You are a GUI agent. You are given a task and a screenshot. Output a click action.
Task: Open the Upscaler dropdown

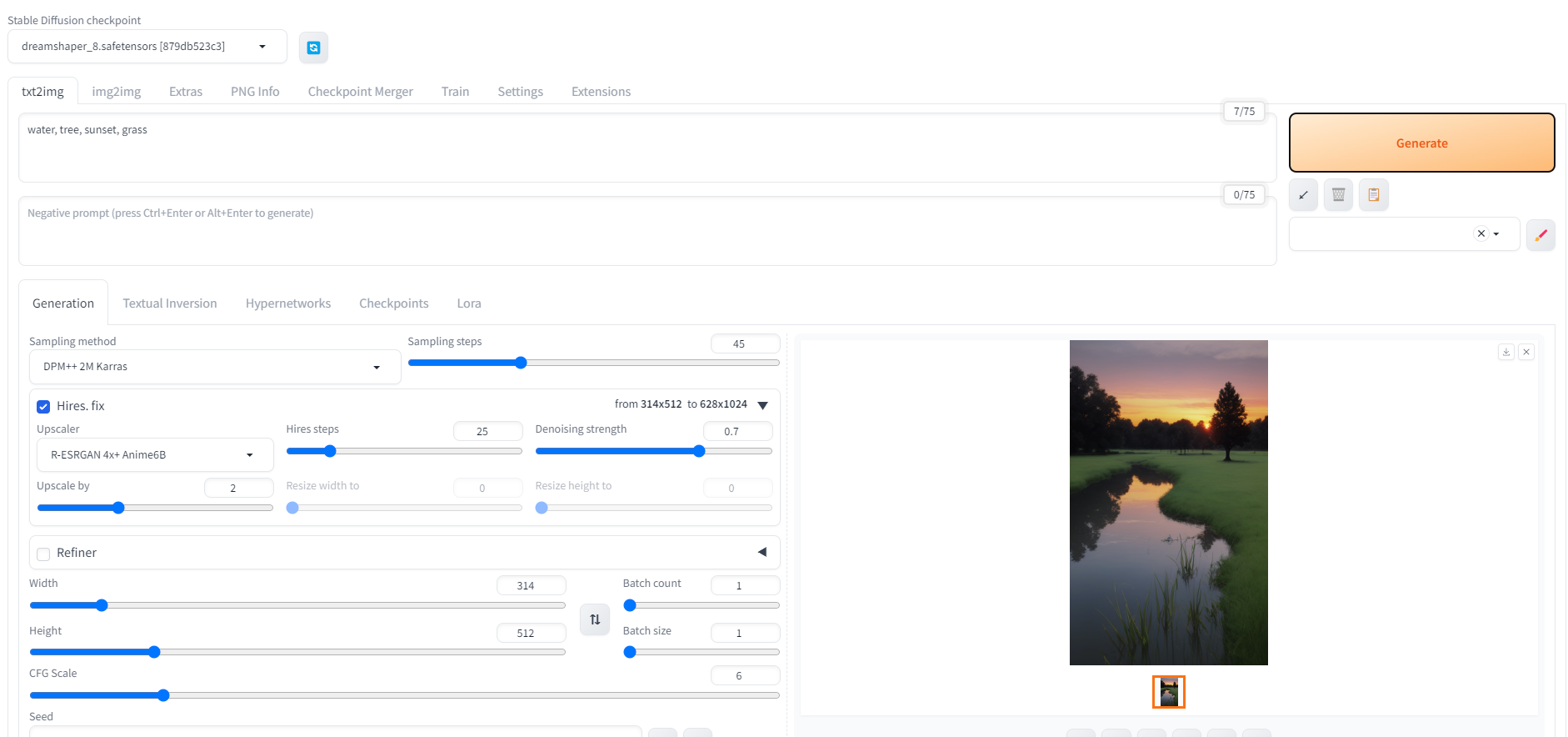click(155, 455)
